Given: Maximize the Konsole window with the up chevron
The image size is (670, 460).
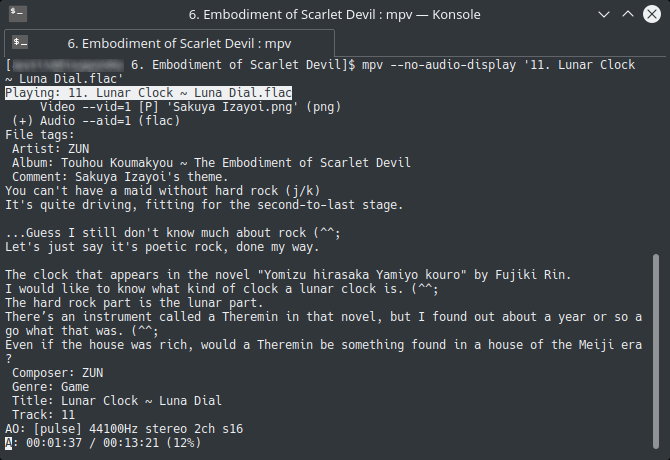Looking at the screenshot, I should (x=627, y=14).
